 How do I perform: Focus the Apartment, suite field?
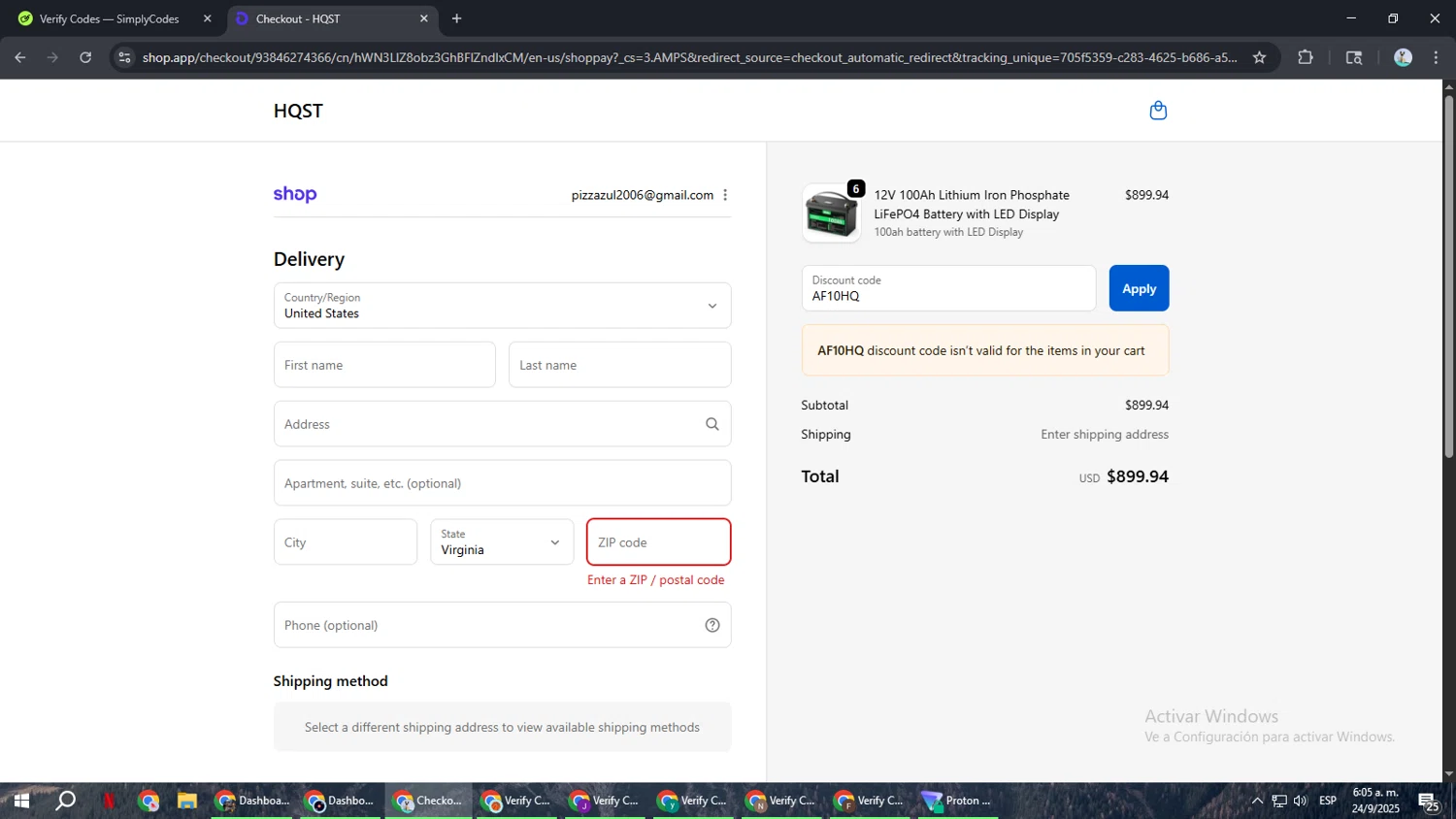point(502,483)
